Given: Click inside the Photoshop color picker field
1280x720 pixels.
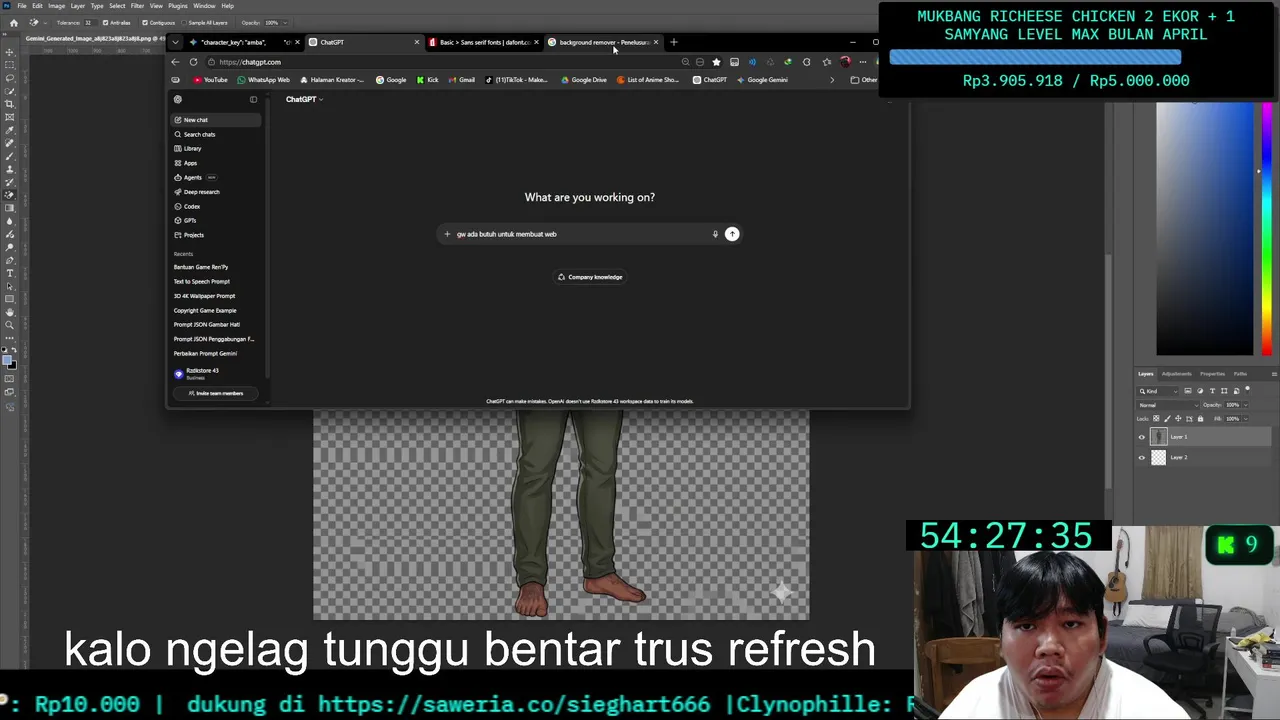Looking at the screenshot, I should [x=1205, y=229].
